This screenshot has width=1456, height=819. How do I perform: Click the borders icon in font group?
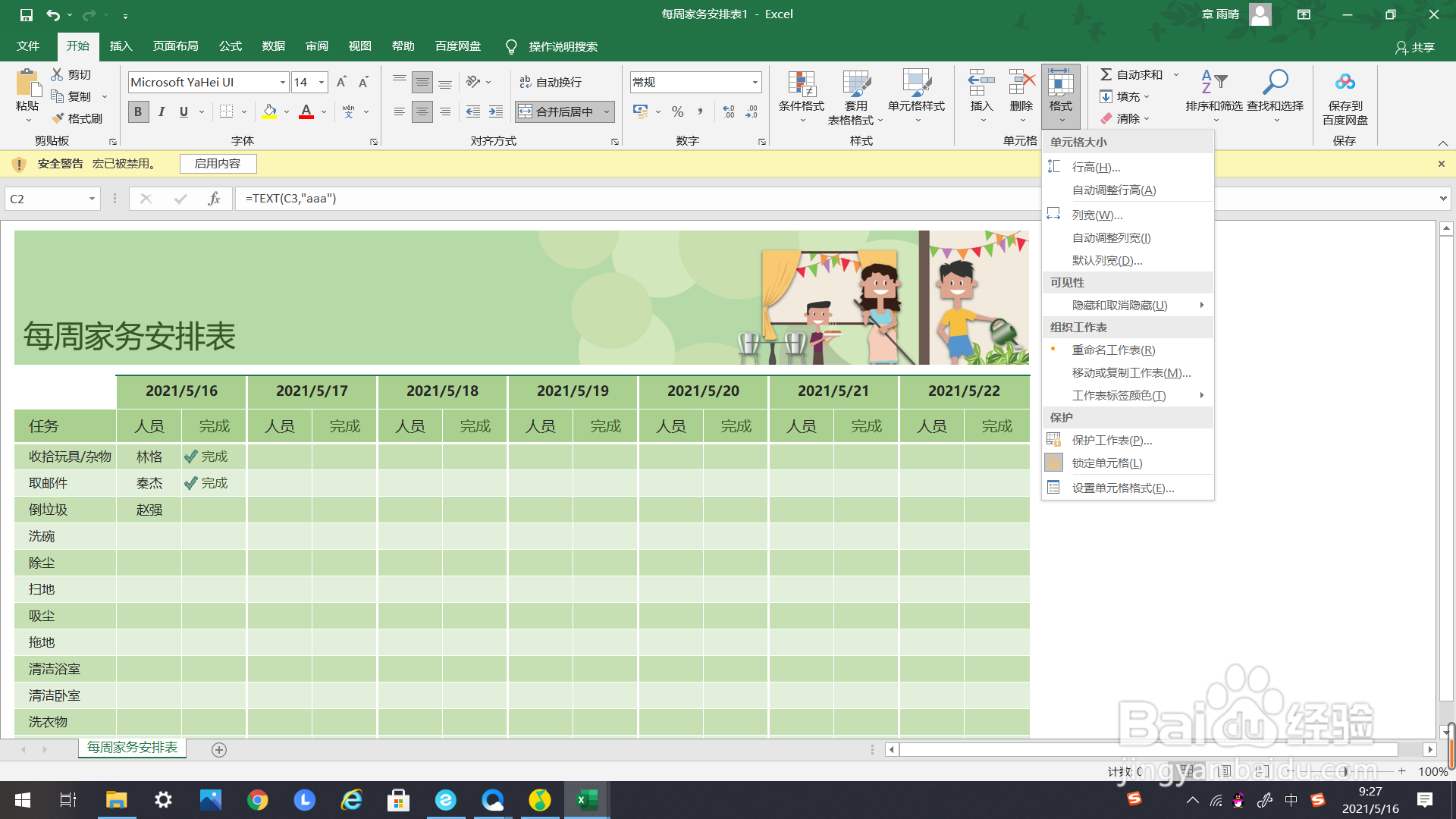[x=226, y=111]
